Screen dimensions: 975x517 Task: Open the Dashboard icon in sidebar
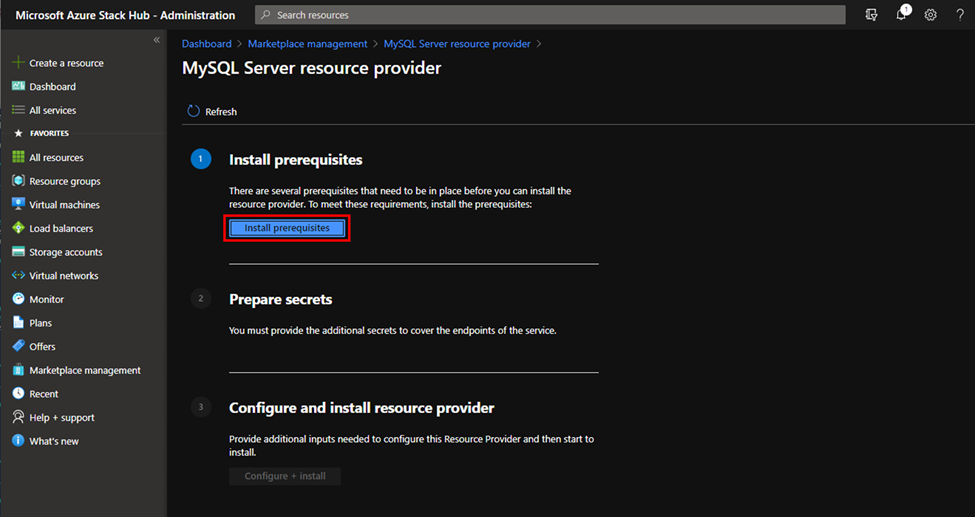tap(19, 86)
